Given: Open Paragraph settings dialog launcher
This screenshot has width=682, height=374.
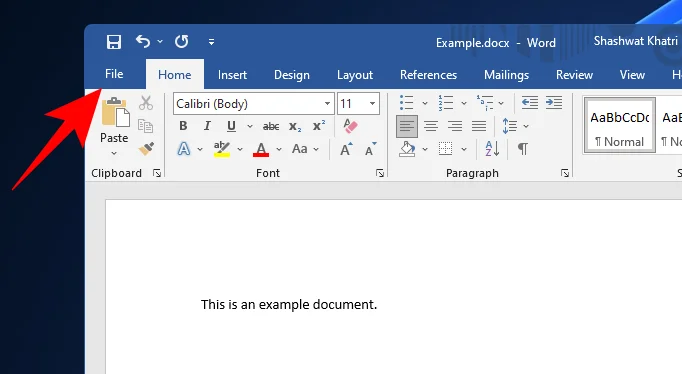Looking at the screenshot, I should [x=565, y=173].
